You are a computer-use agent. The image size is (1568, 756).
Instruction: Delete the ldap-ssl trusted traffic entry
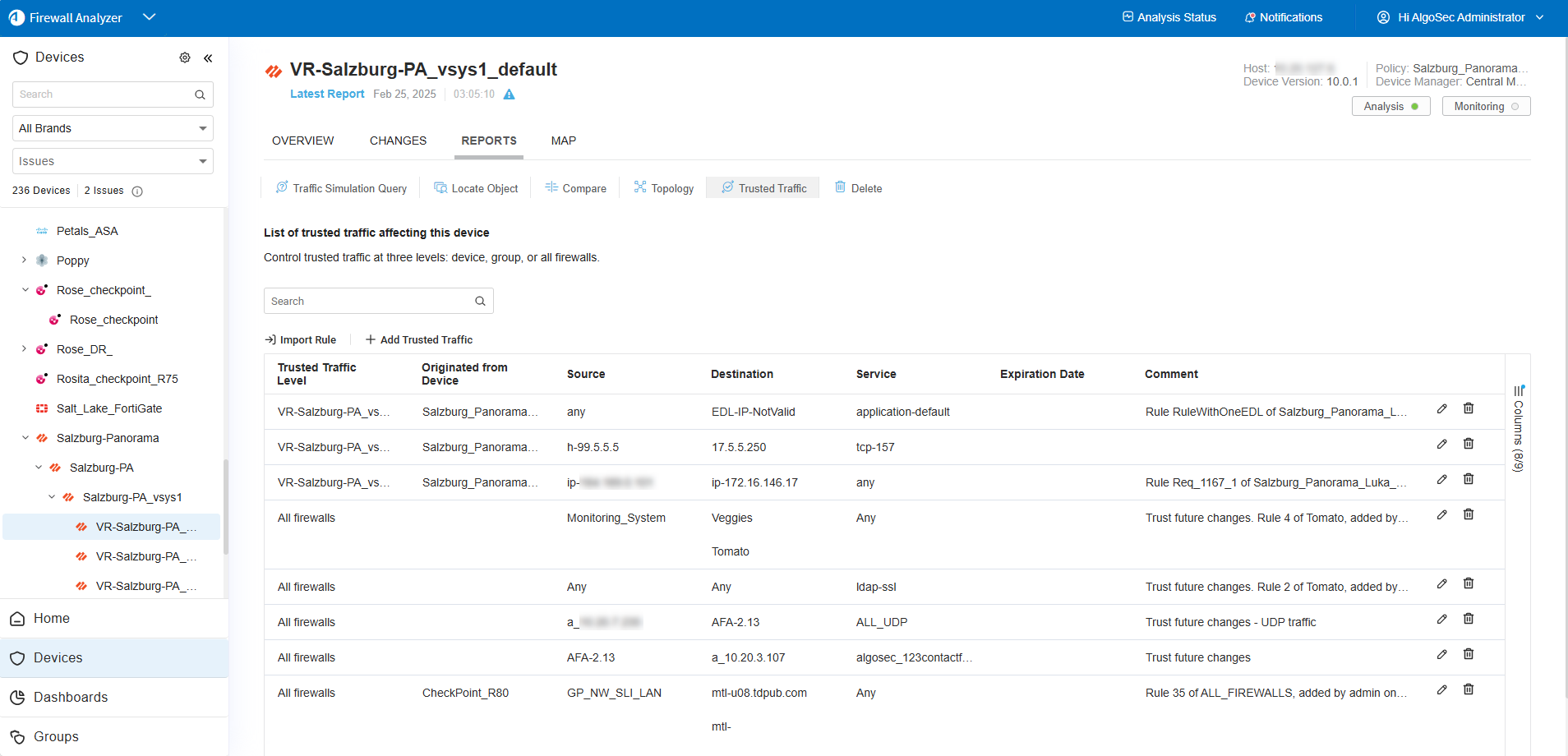(x=1468, y=584)
